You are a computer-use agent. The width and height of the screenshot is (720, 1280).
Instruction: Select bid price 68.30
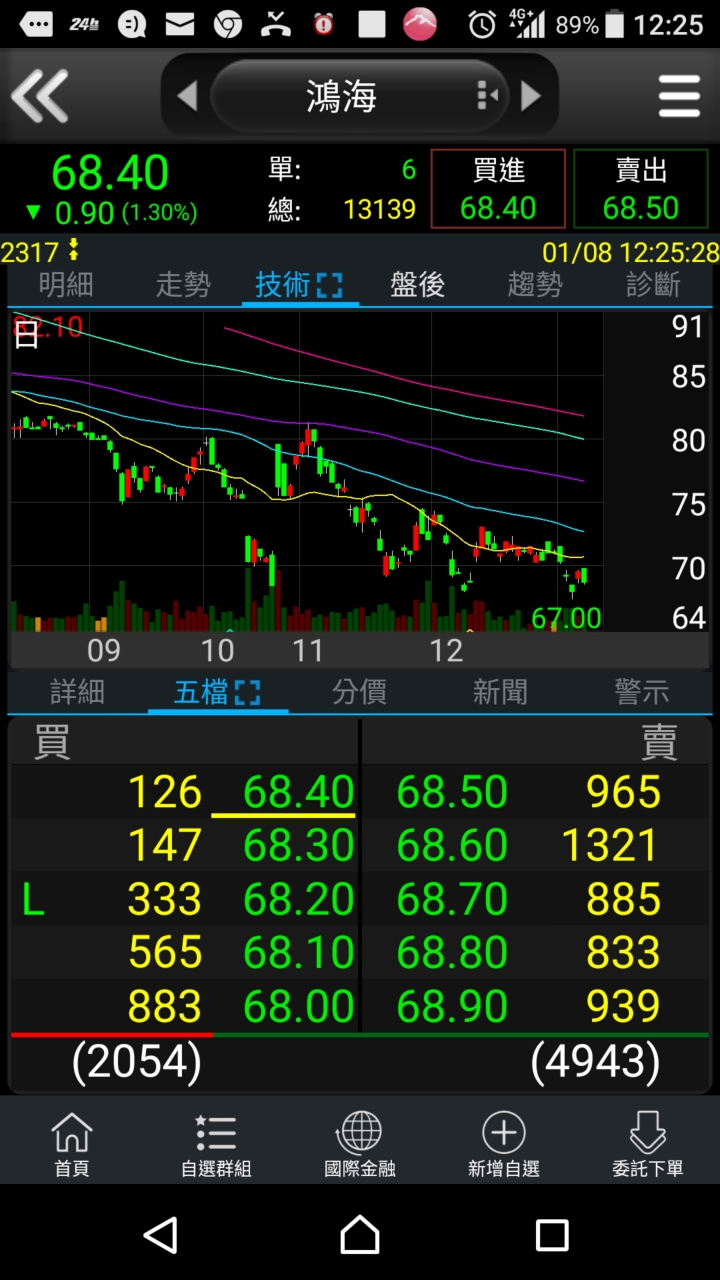click(298, 846)
